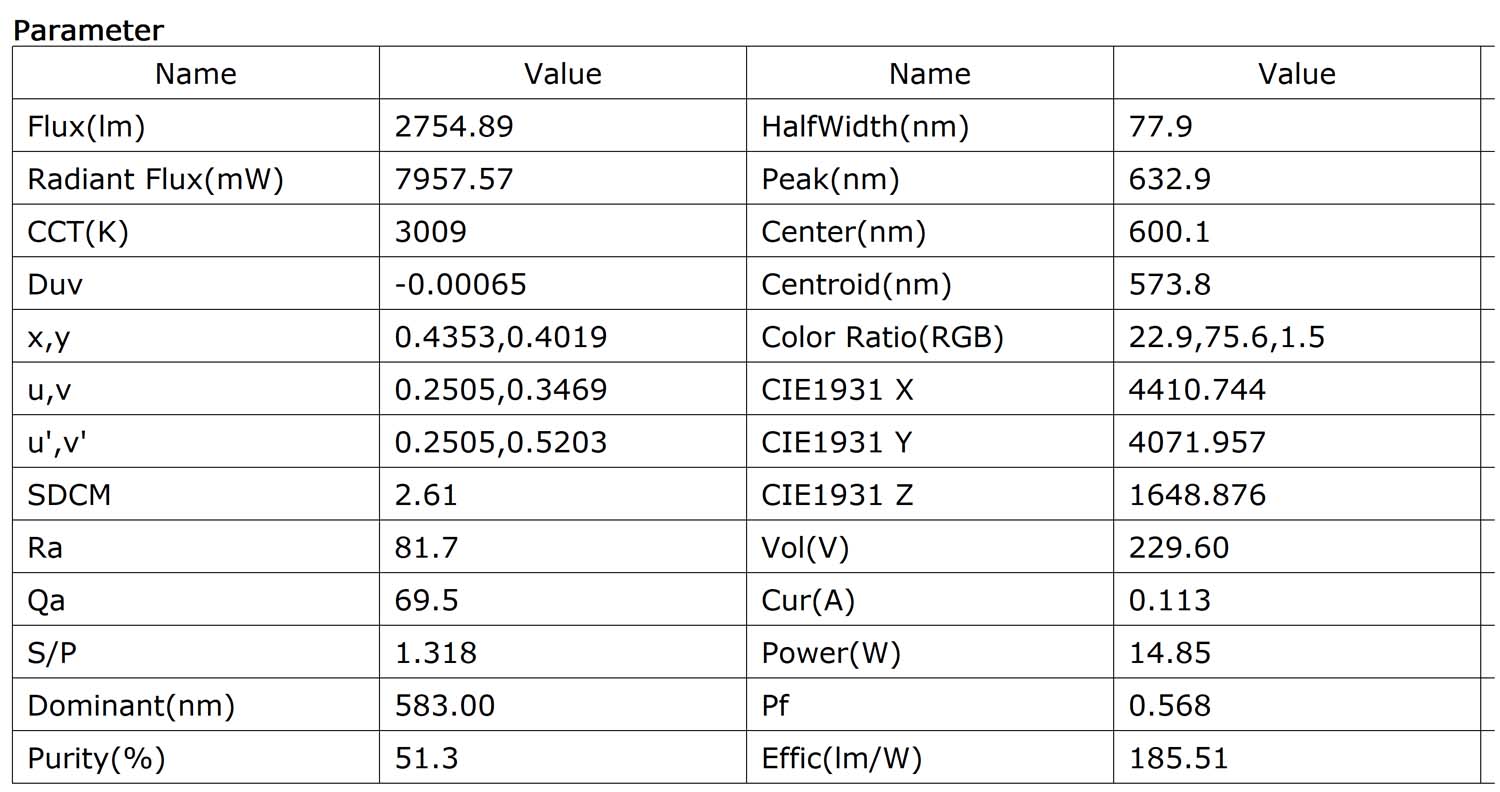Click the Parameter heading above the table
This screenshot has height=792, width=1500.
coord(88,30)
